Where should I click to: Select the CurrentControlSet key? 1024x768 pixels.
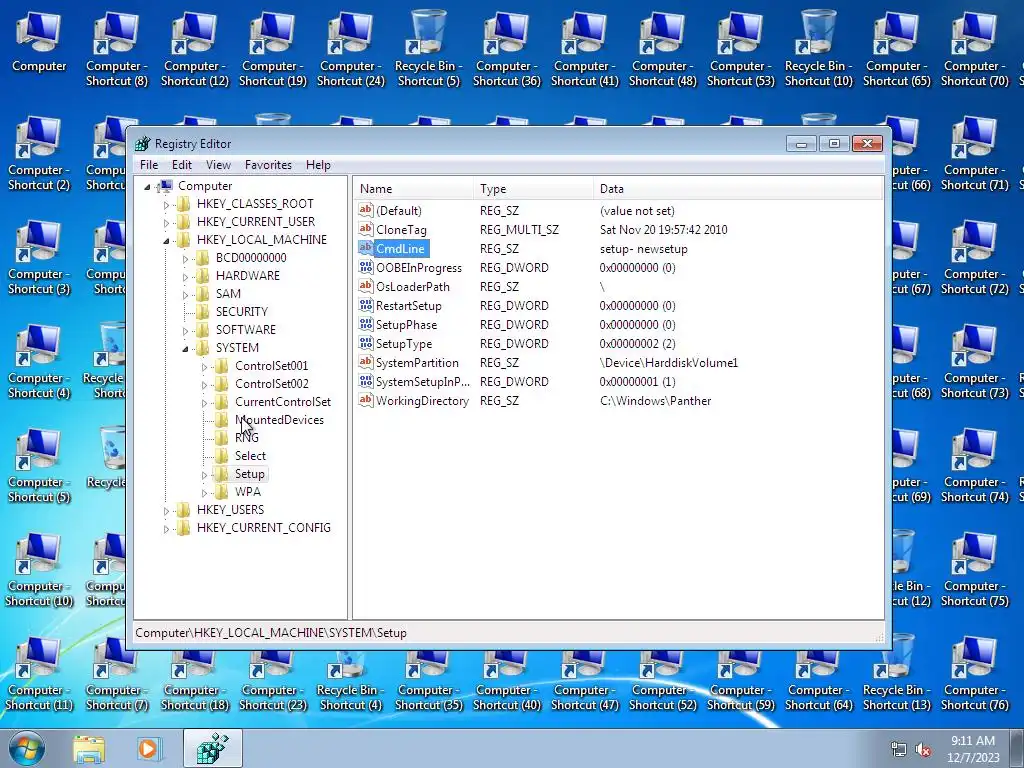(x=283, y=402)
